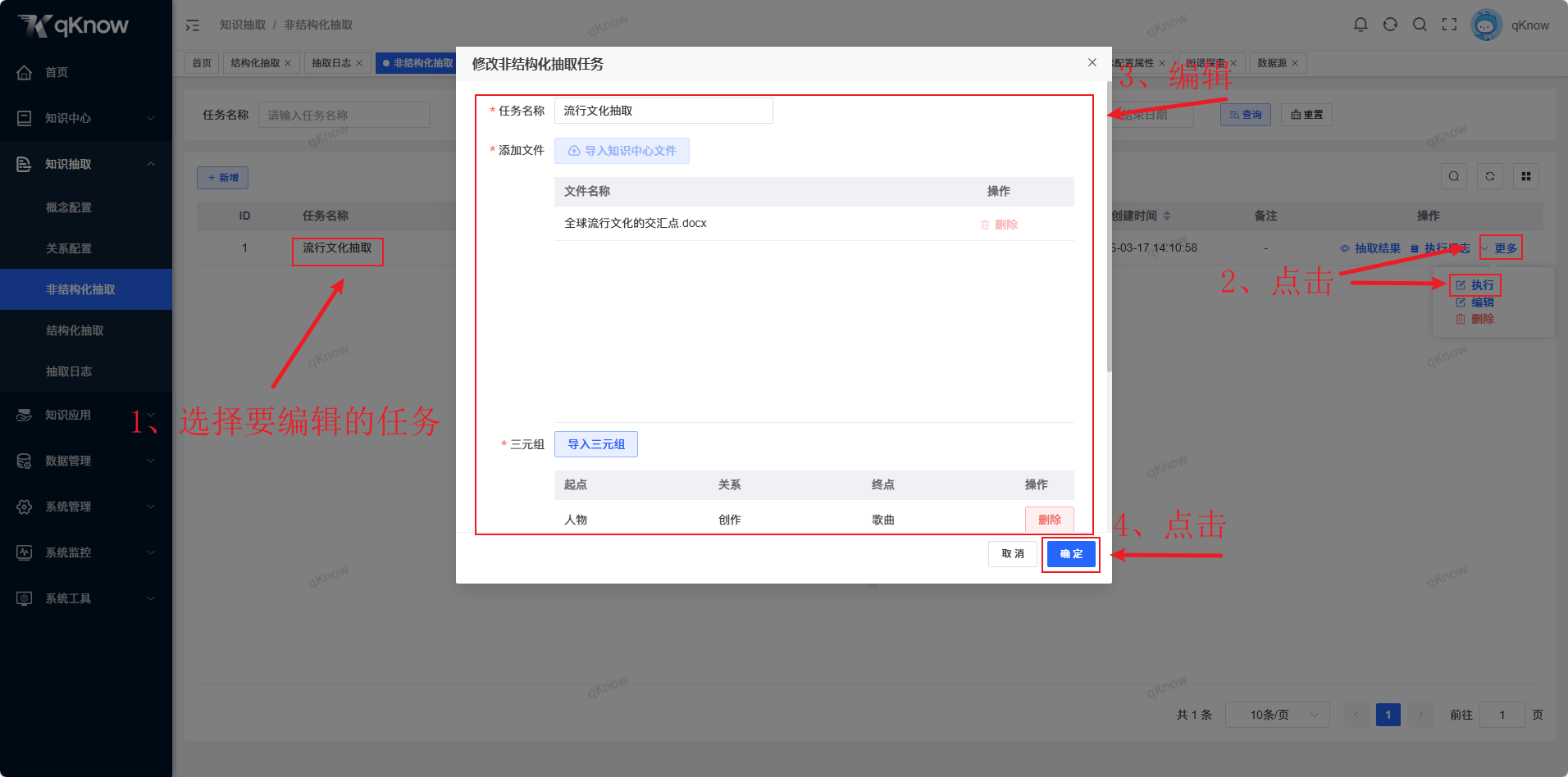Screen dimensions: 1568x777
Task: Collapse 知识抽取 sidebar menu
Action: click(86, 164)
